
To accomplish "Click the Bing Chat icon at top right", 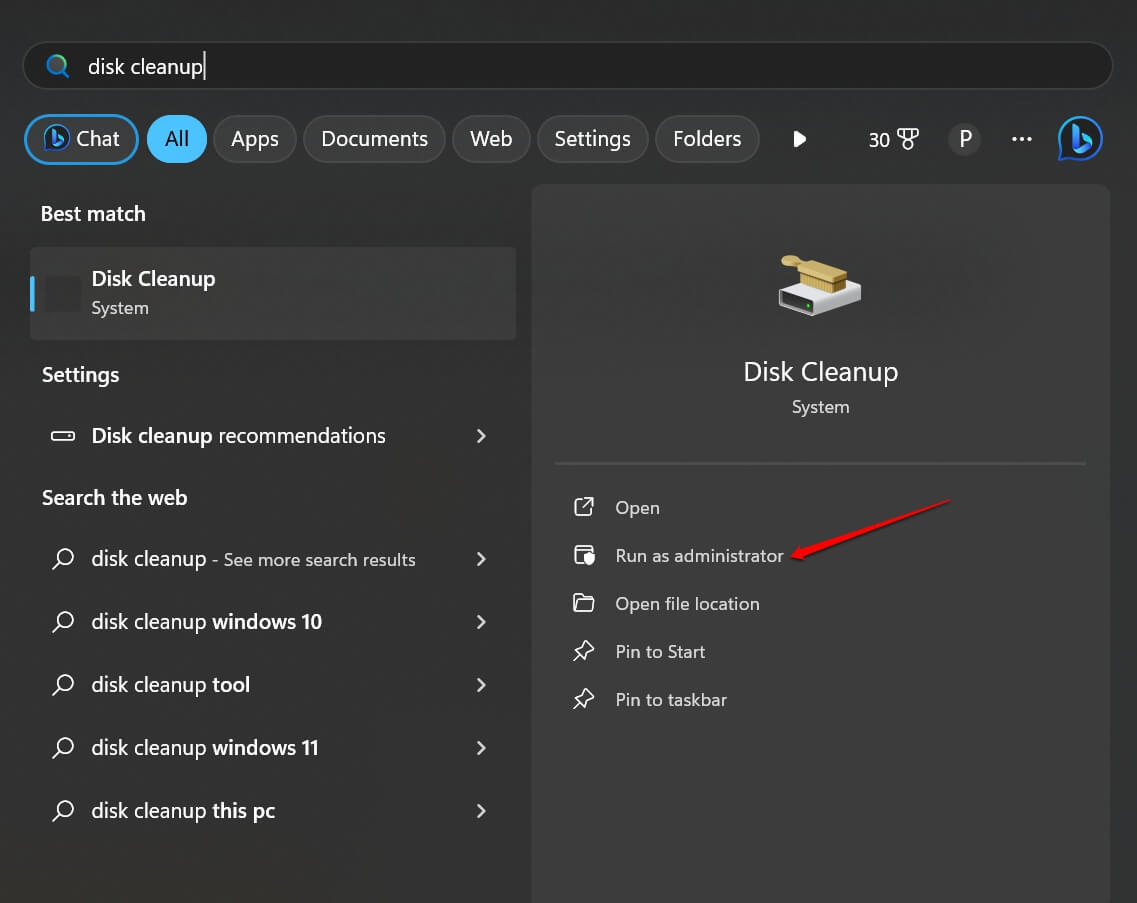I will point(1080,139).
